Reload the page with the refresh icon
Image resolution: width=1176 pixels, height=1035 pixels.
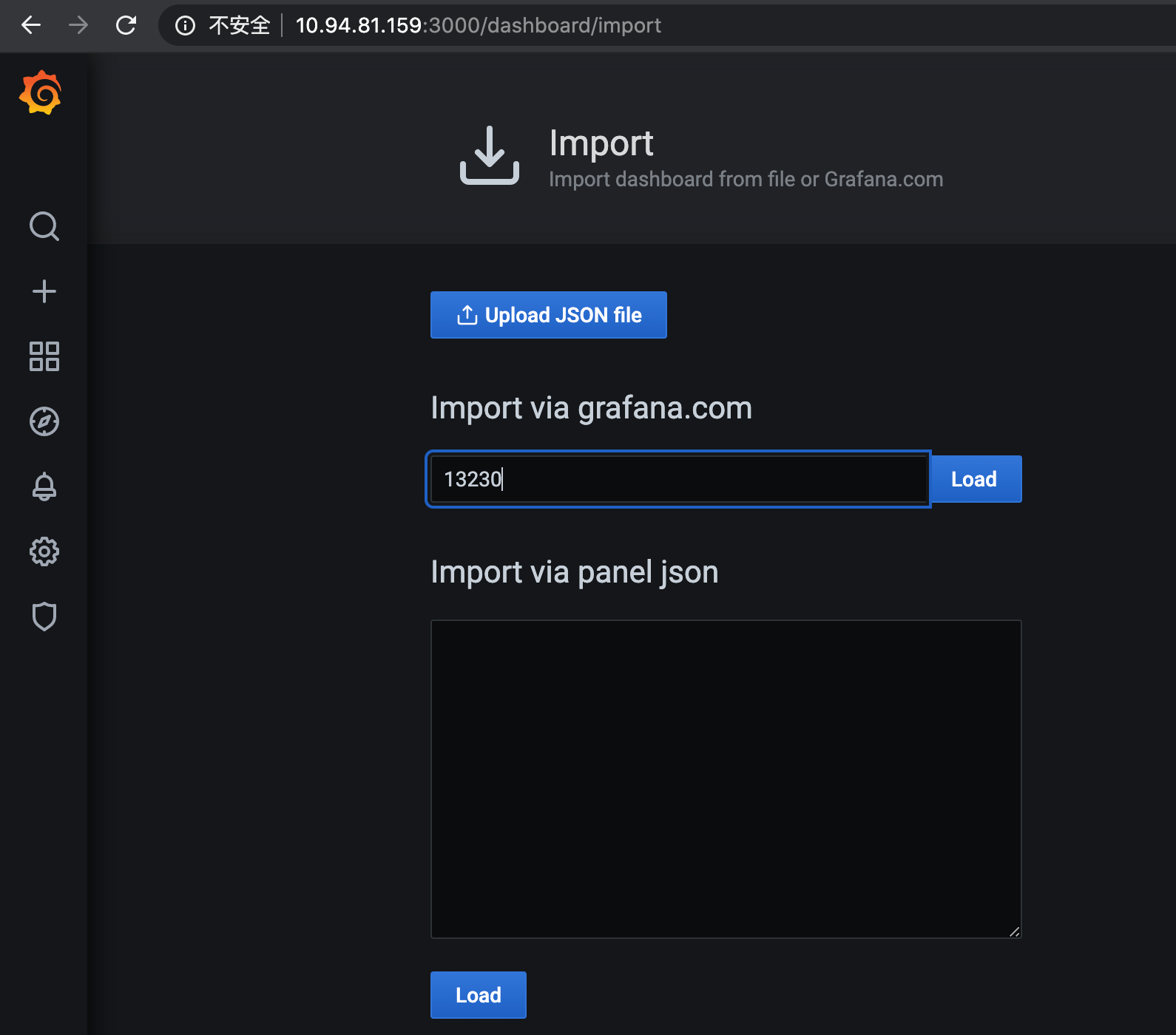click(x=126, y=25)
